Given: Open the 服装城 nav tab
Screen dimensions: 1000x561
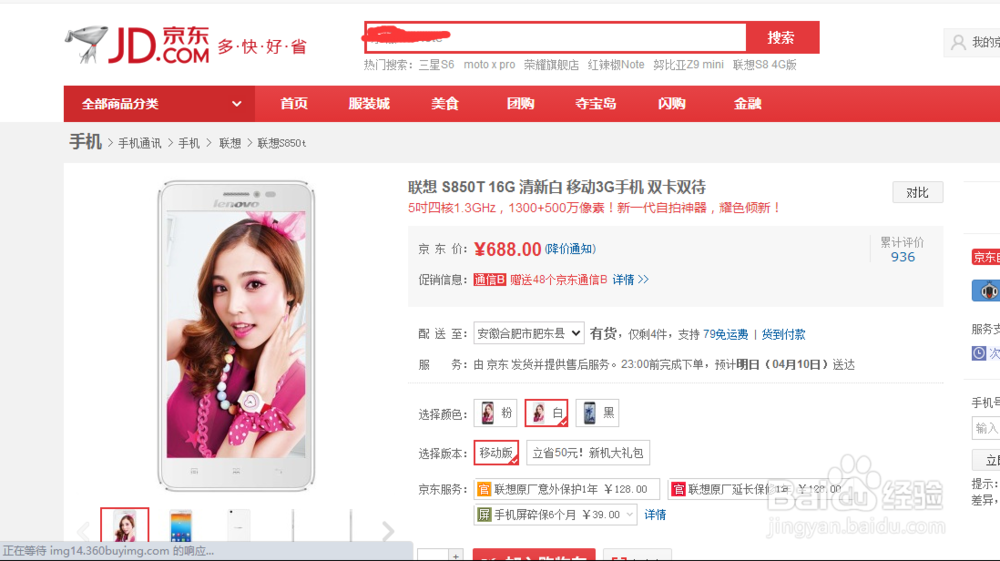Looking at the screenshot, I should point(369,104).
